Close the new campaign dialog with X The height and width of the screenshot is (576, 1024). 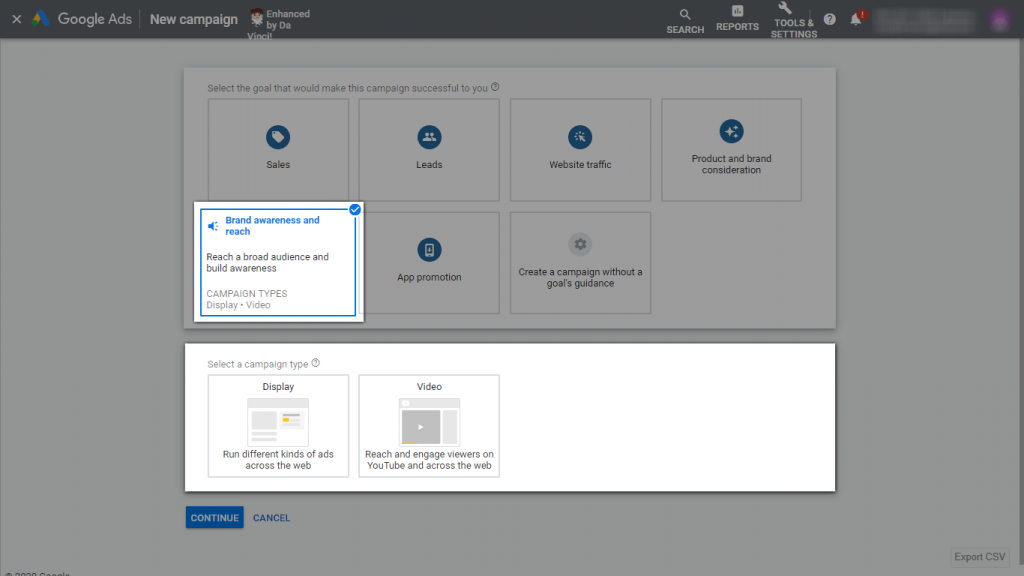point(17,20)
